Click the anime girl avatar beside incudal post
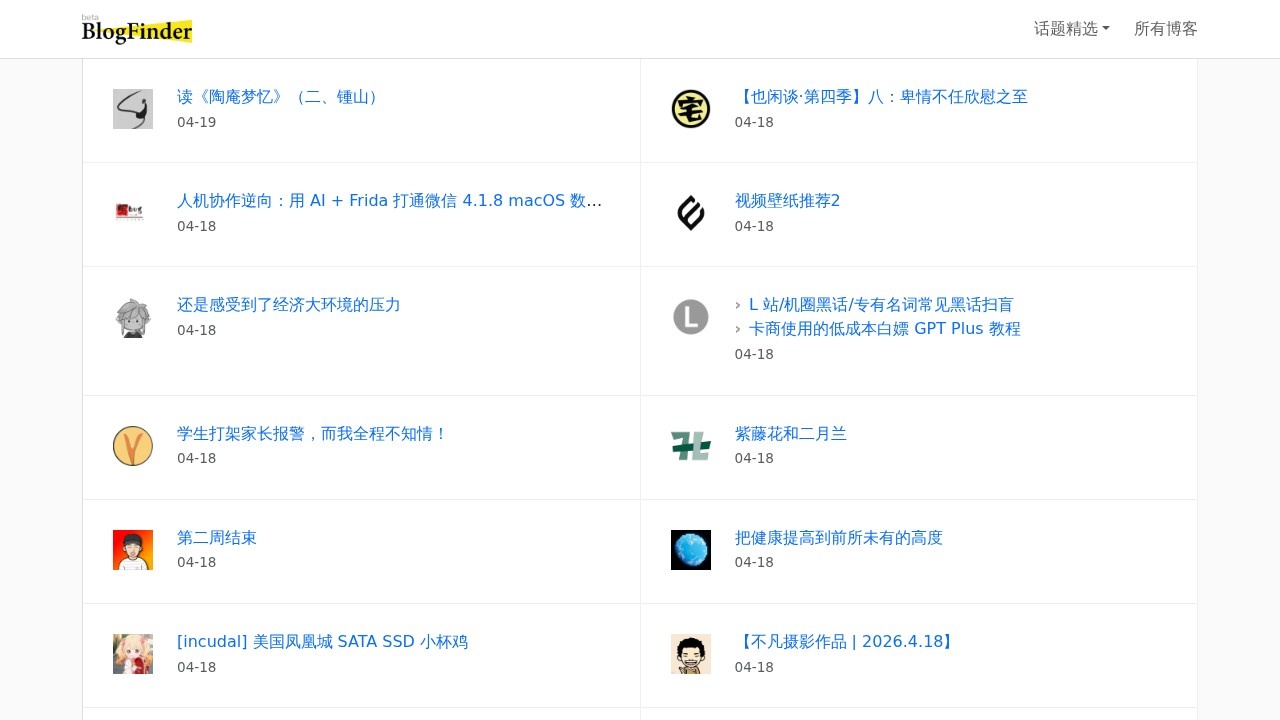1280x720 pixels. (133, 654)
